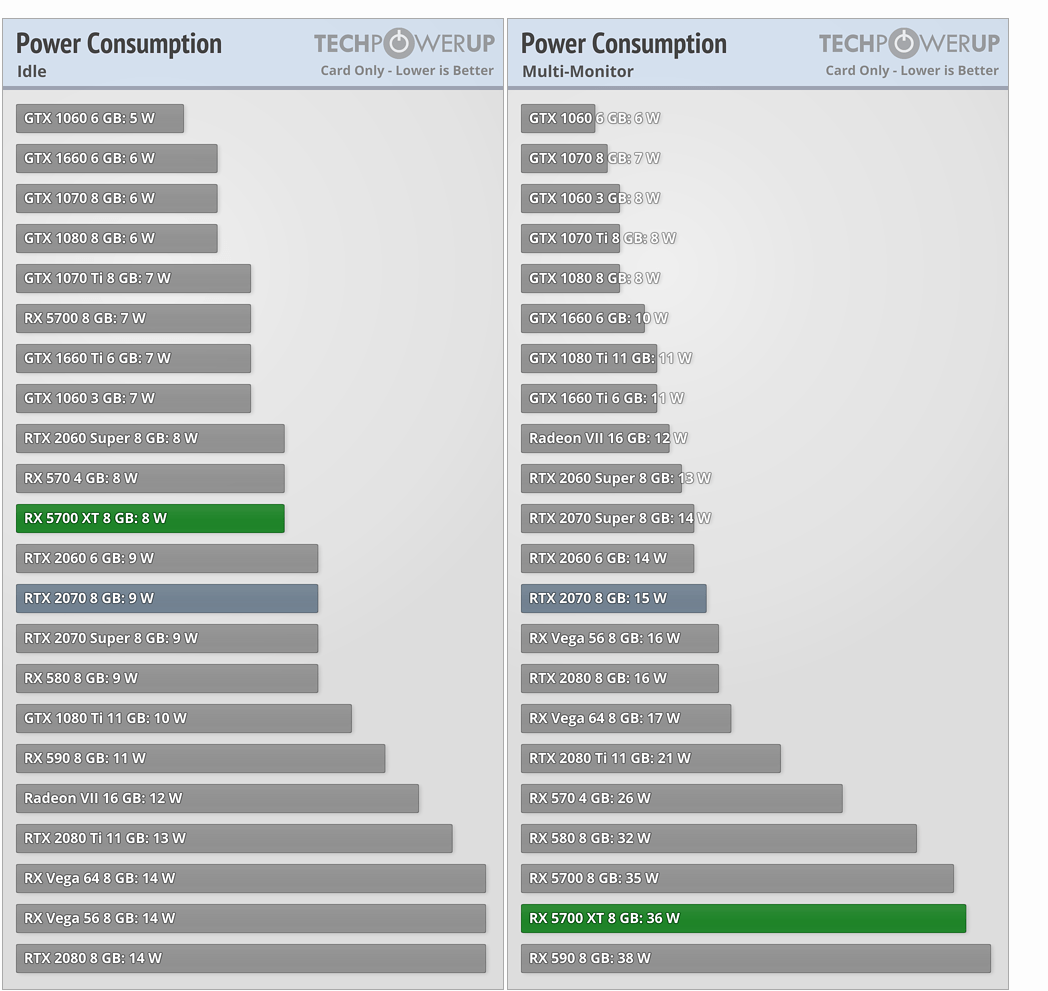Click 'Card Only - Lower is Better' in Idle chart
Viewport: 1048px width, 991px height.
coord(406,71)
